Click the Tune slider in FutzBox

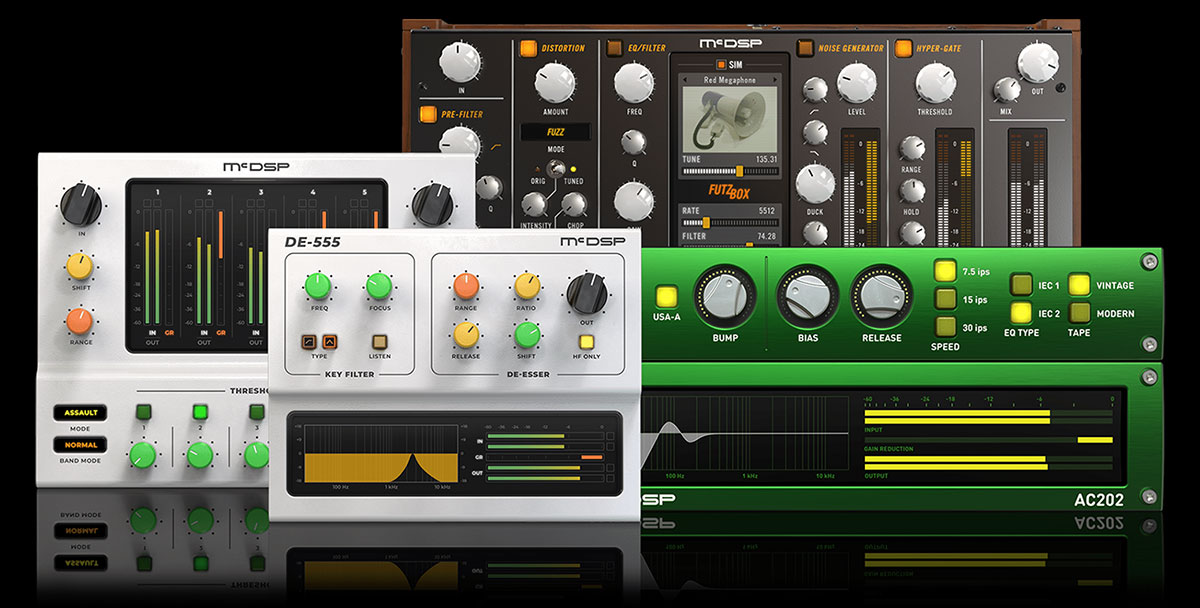coord(729,171)
